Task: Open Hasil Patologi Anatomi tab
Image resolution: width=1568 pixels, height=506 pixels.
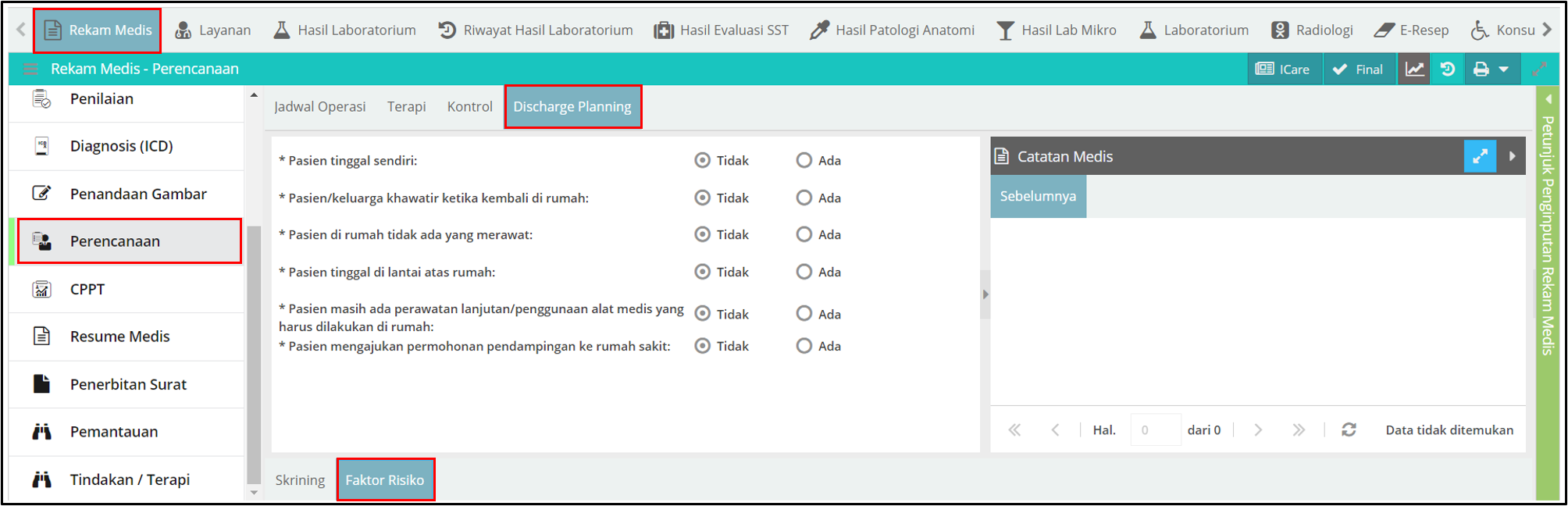Action: point(892,30)
